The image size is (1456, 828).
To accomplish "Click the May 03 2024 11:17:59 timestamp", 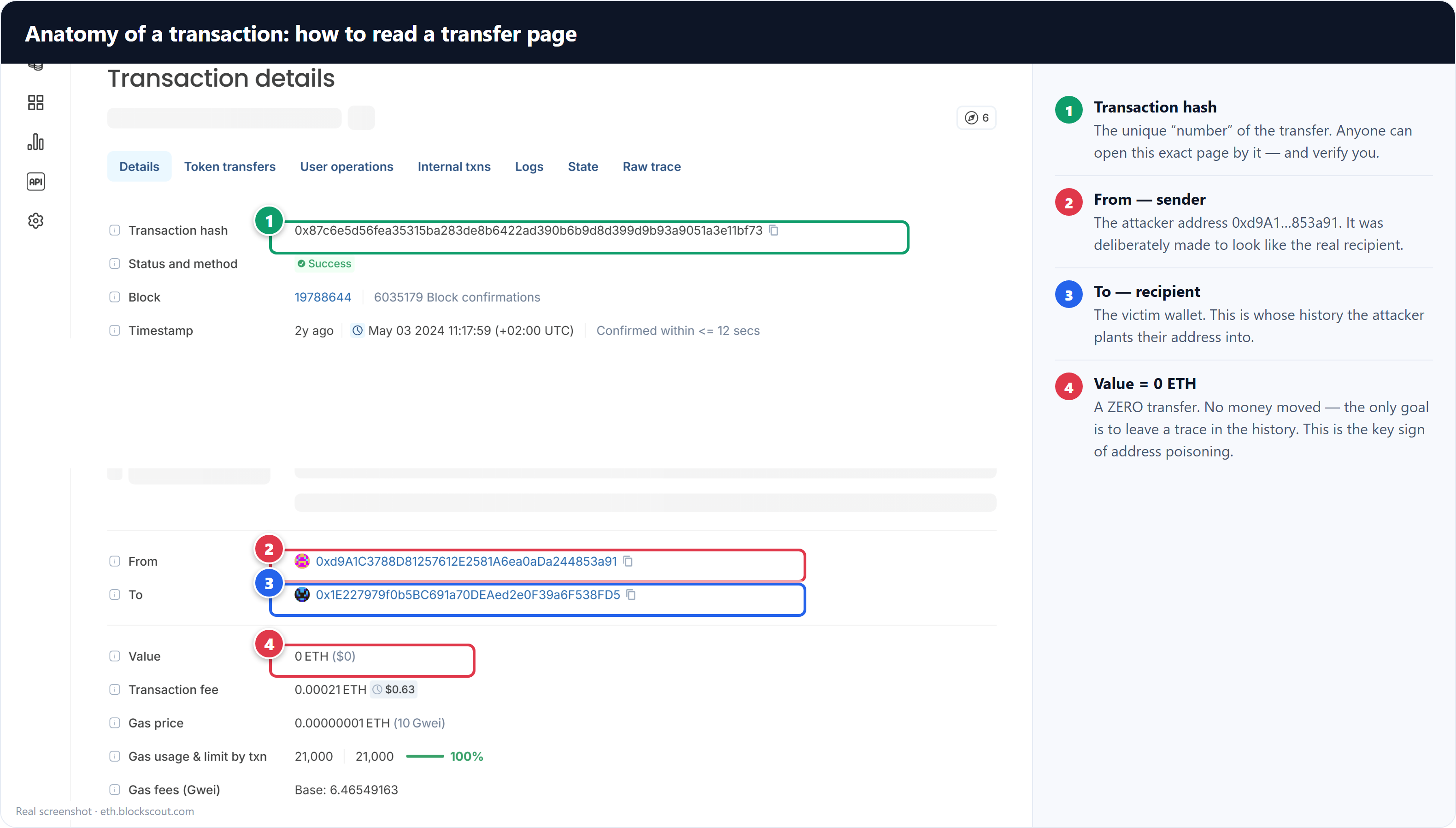I will click(471, 331).
